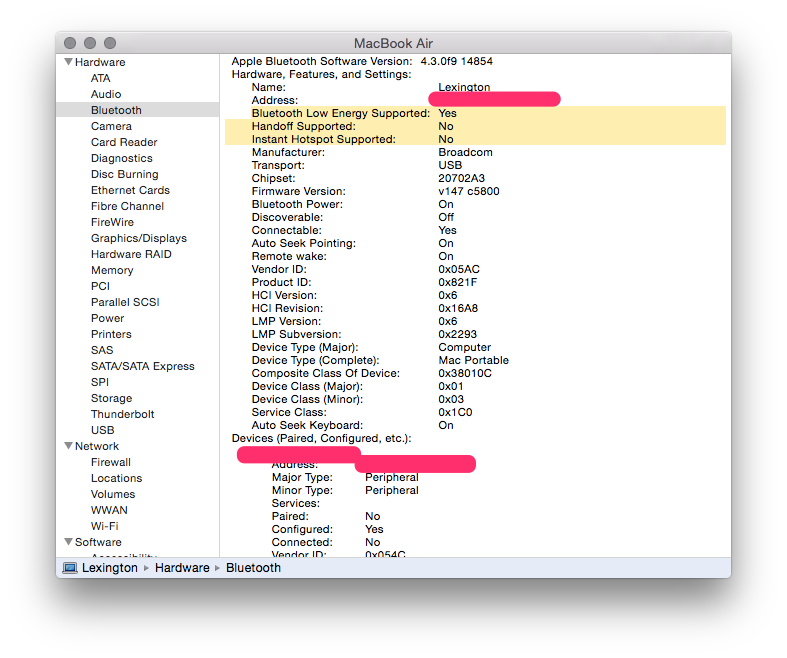The height and width of the screenshot is (658, 787).
Task: Click the '0x1C0' Service Class value
Action: [455, 413]
